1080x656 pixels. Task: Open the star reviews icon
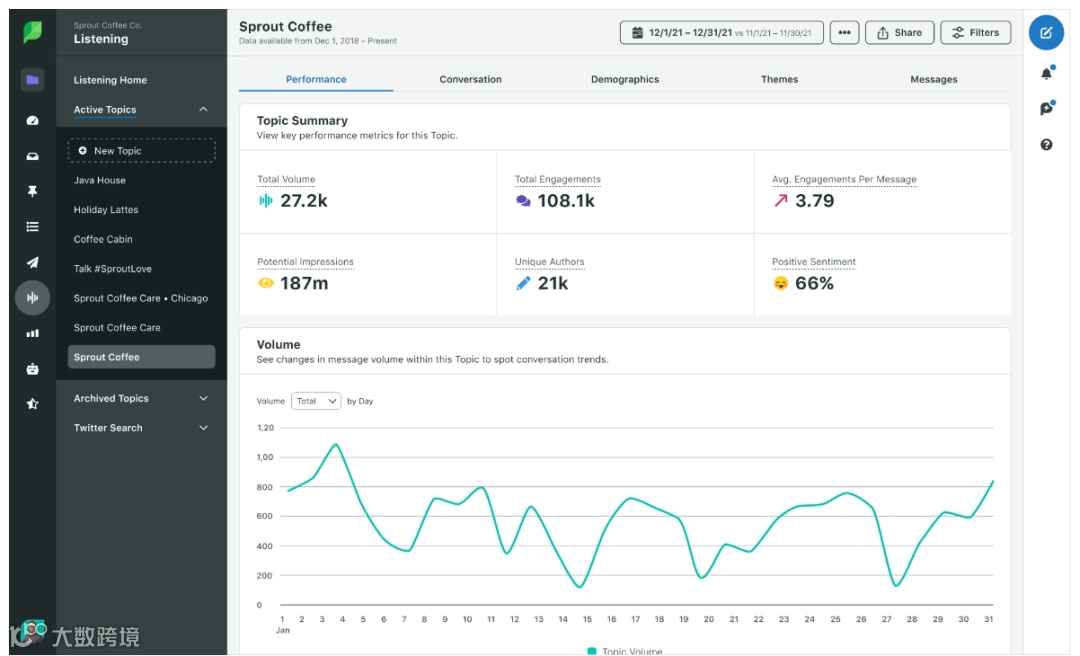click(x=32, y=404)
